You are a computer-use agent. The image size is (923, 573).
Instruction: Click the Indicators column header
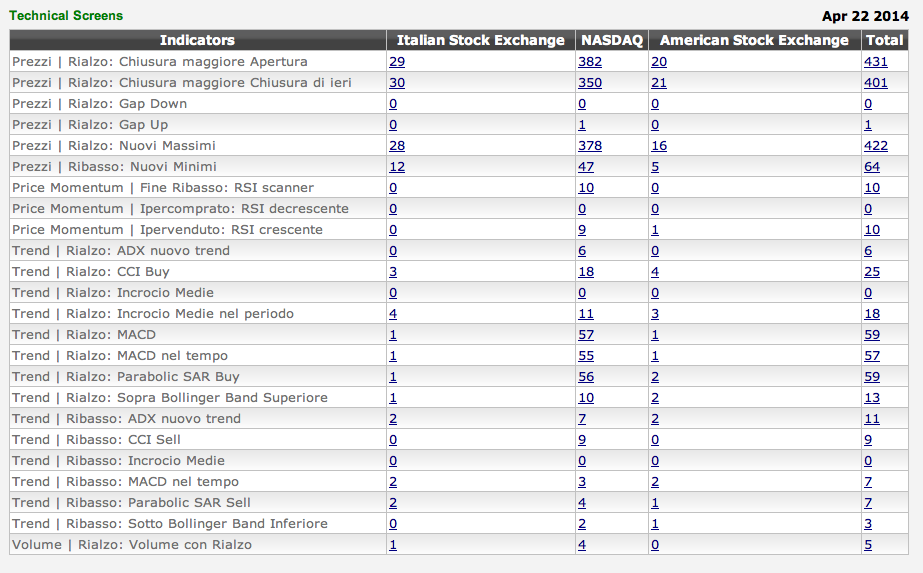(197, 40)
